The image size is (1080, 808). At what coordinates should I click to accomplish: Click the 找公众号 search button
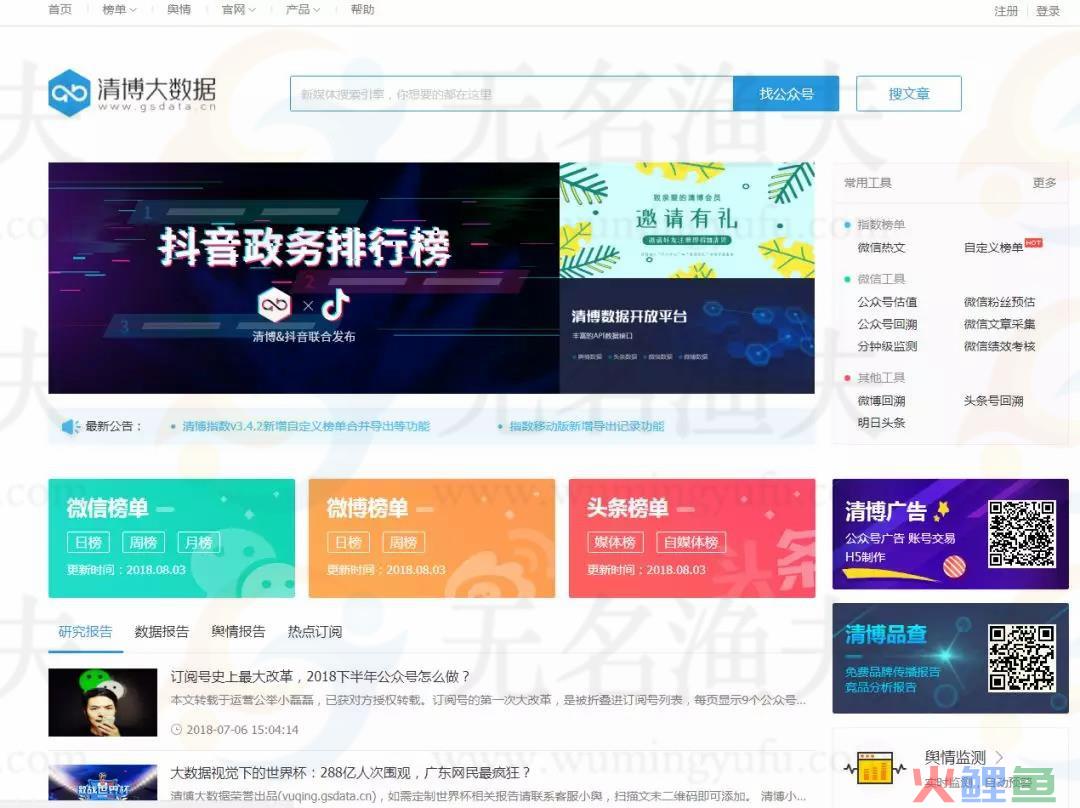click(x=786, y=94)
